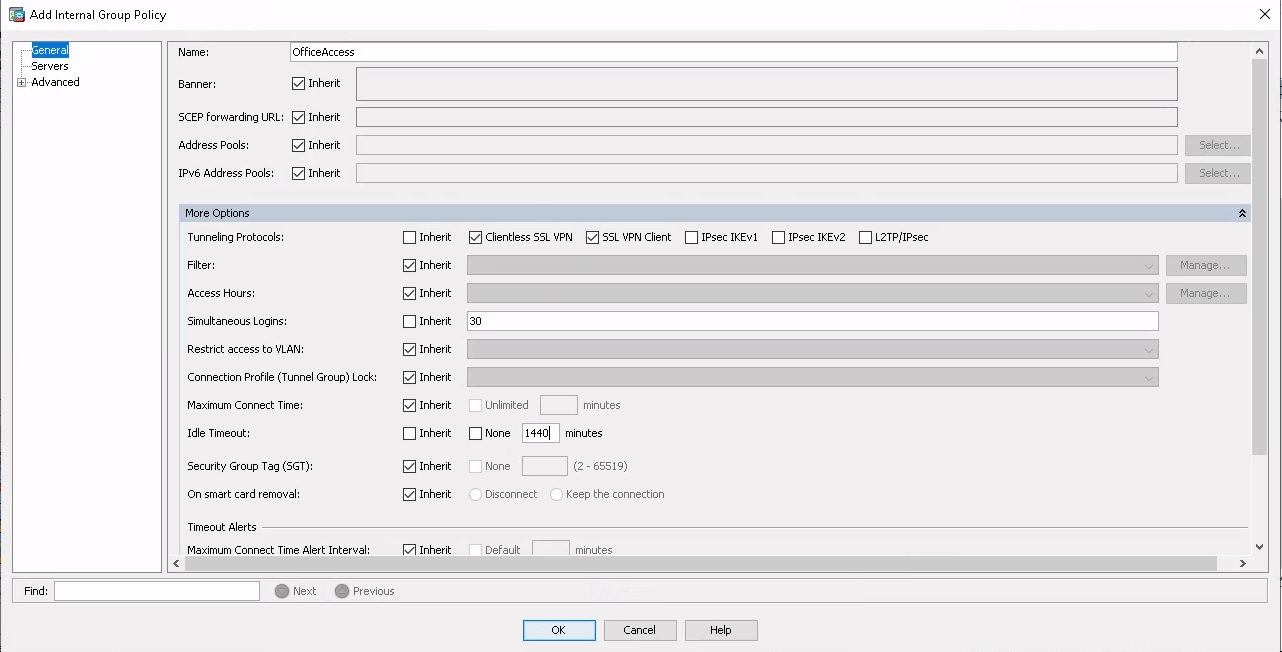1282x652 pixels.
Task: Enable the L2TP/IPsec tunneling protocol
Action: 865,237
